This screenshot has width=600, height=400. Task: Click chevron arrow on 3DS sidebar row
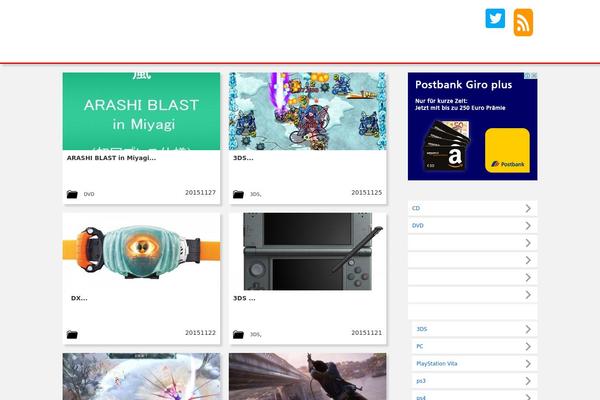tap(528, 329)
